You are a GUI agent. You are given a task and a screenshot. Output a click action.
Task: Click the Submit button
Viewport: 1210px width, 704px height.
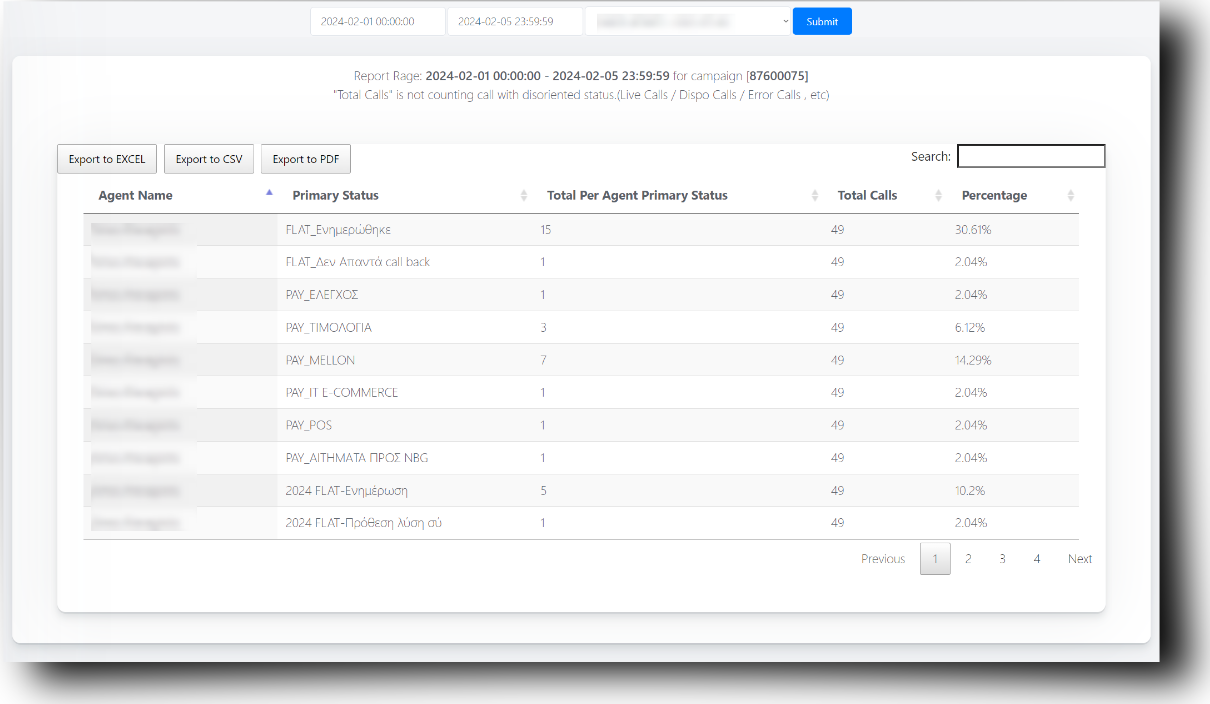[x=822, y=21]
